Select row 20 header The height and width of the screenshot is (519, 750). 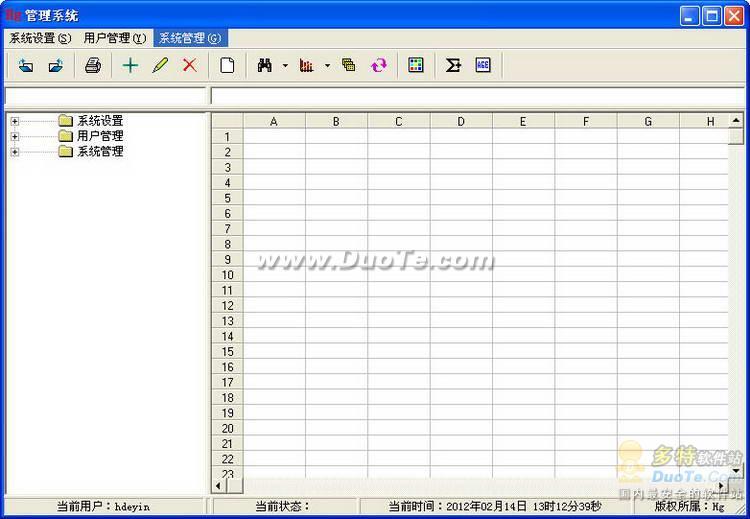[228, 429]
